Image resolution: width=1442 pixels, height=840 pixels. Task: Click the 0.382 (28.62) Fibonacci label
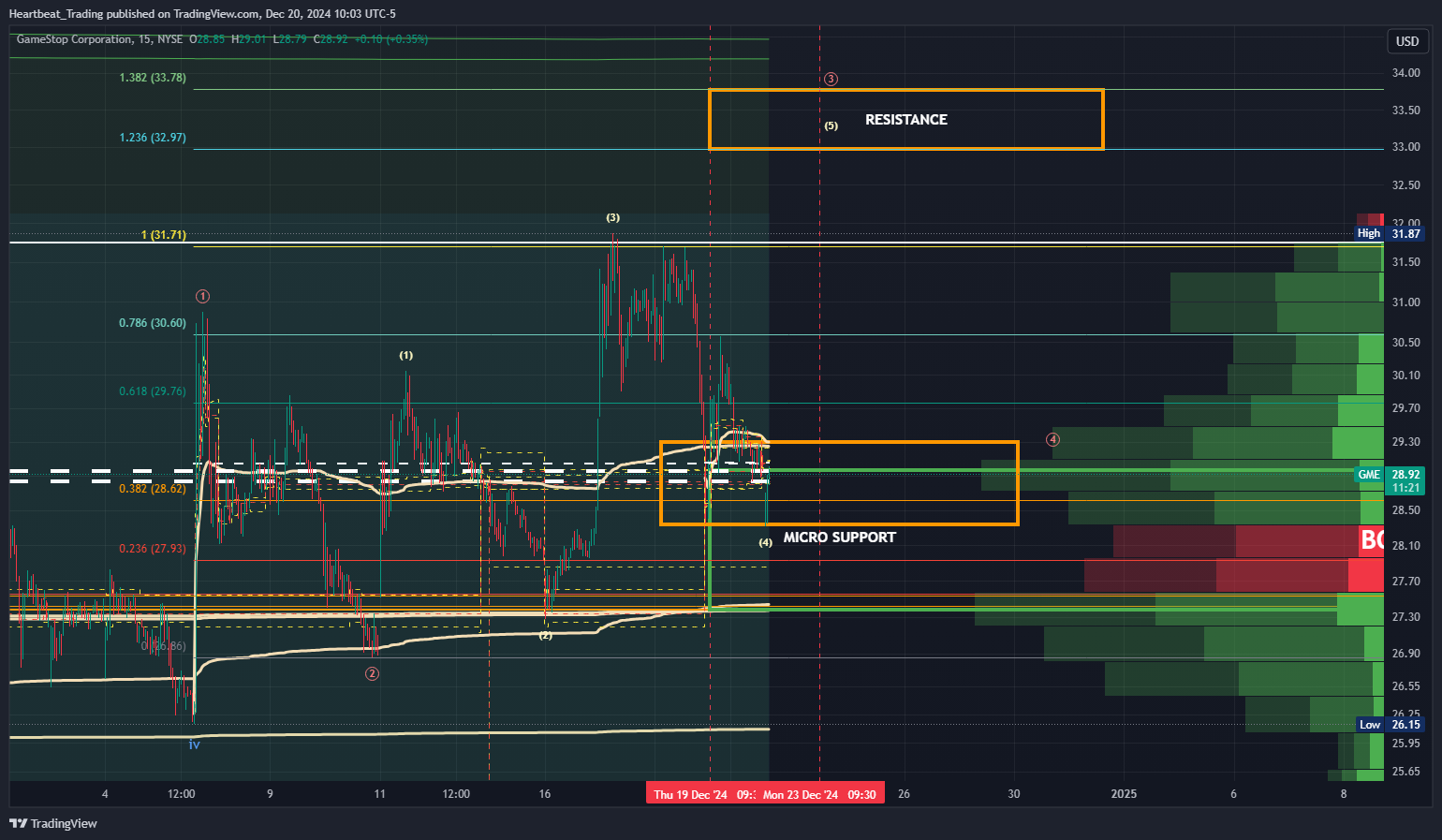pyautogui.click(x=153, y=489)
